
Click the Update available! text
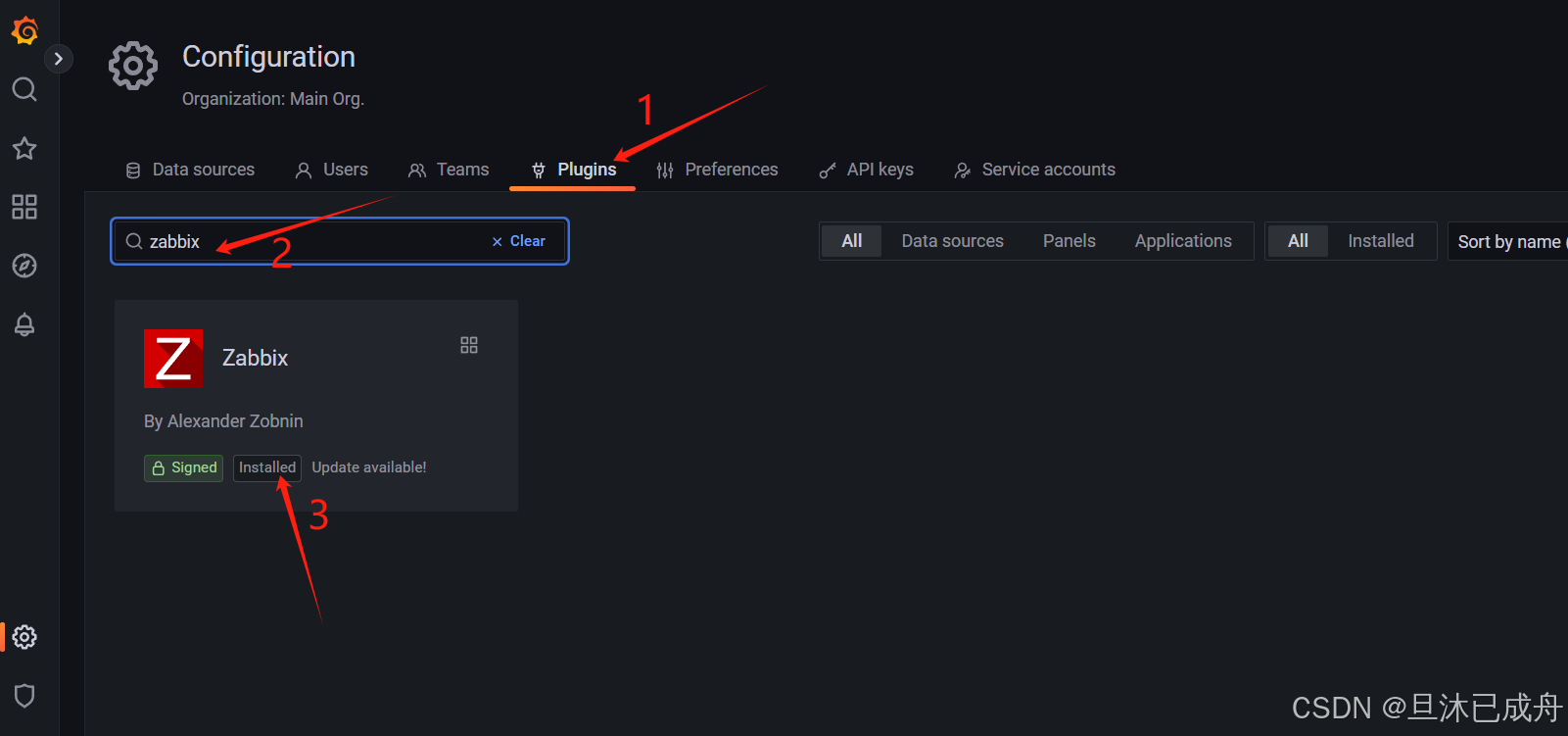pos(369,467)
